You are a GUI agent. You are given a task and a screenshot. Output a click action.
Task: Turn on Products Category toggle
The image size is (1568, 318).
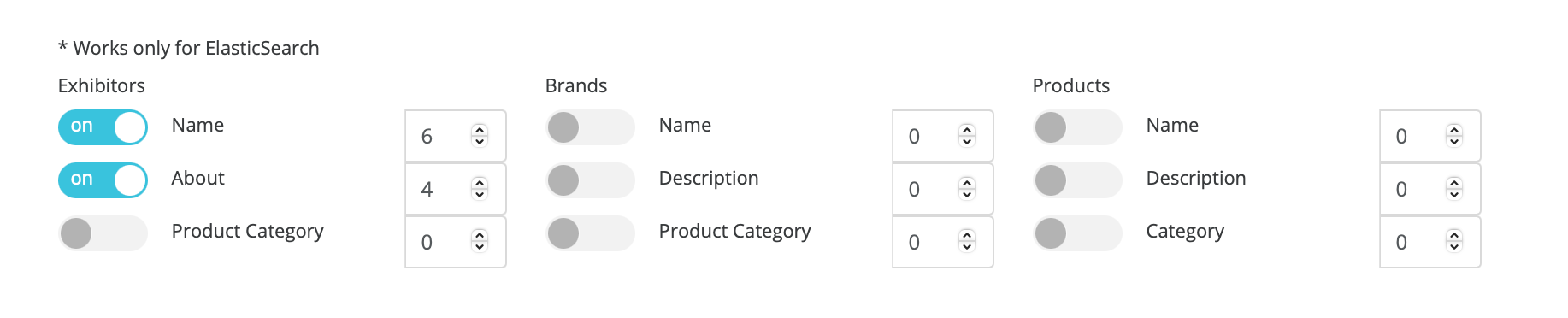pyautogui.click(x=1077, y=233)
